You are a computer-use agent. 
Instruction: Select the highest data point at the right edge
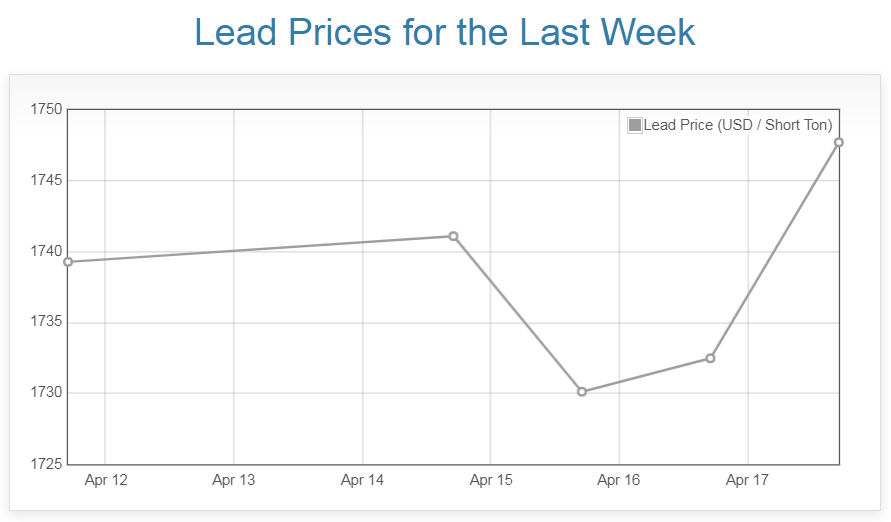tap(839, 142)
